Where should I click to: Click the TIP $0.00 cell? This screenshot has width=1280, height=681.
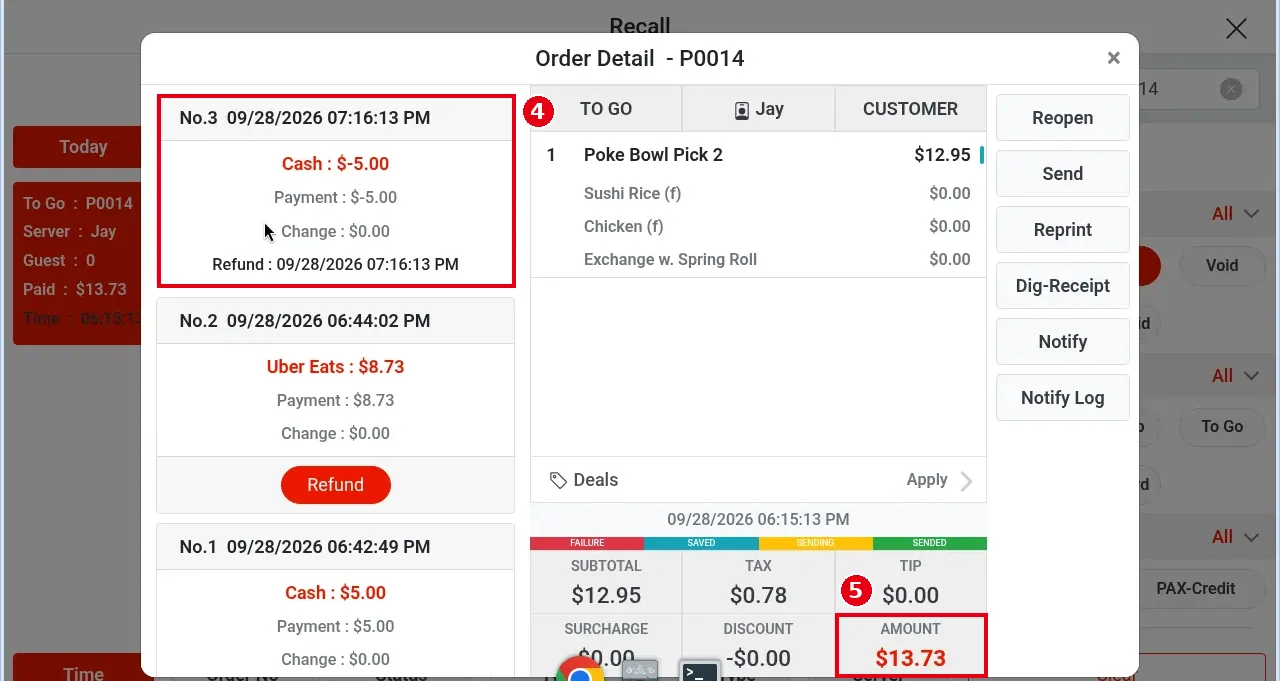click(910, 582)
